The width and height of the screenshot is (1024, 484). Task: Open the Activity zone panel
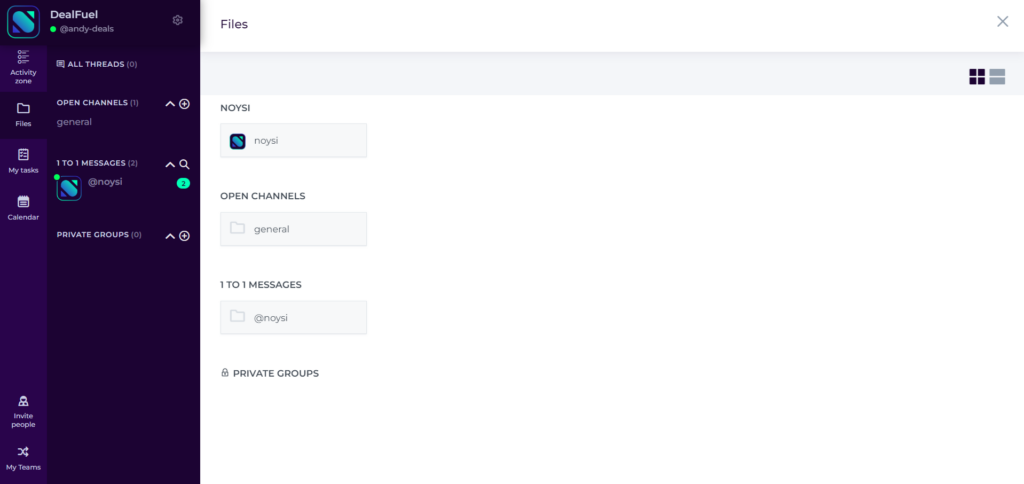[23, 67]
